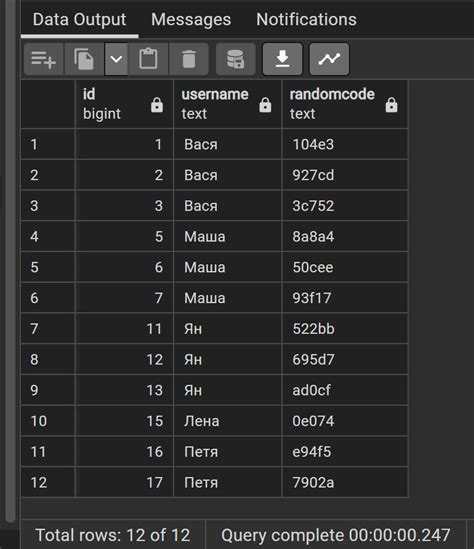This screenshot has width=474, height=549.
Task: Click the cell containing code 8a8a4
Action: coord(345,236)
